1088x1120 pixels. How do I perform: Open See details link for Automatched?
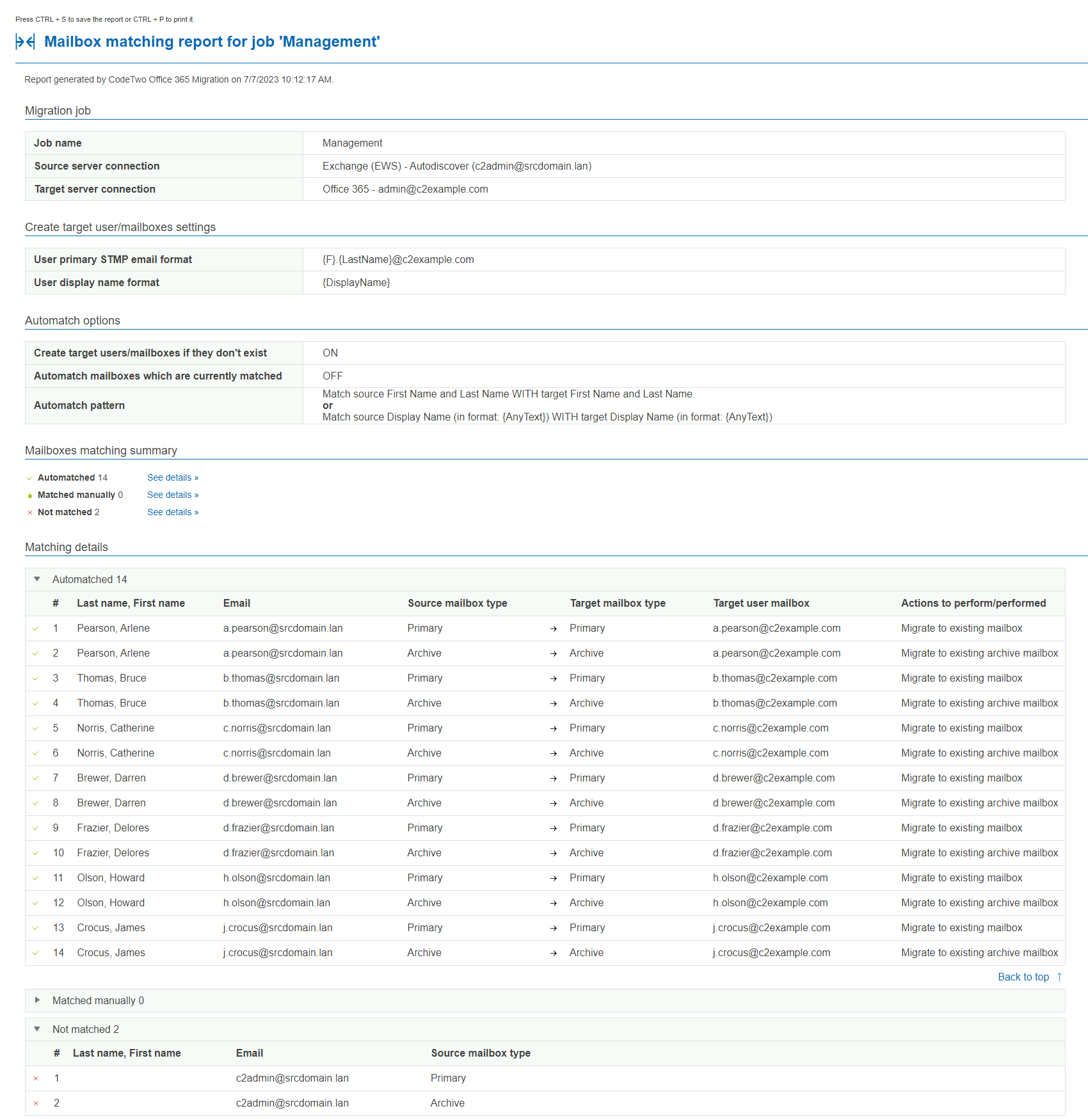[x=173, y=478]
